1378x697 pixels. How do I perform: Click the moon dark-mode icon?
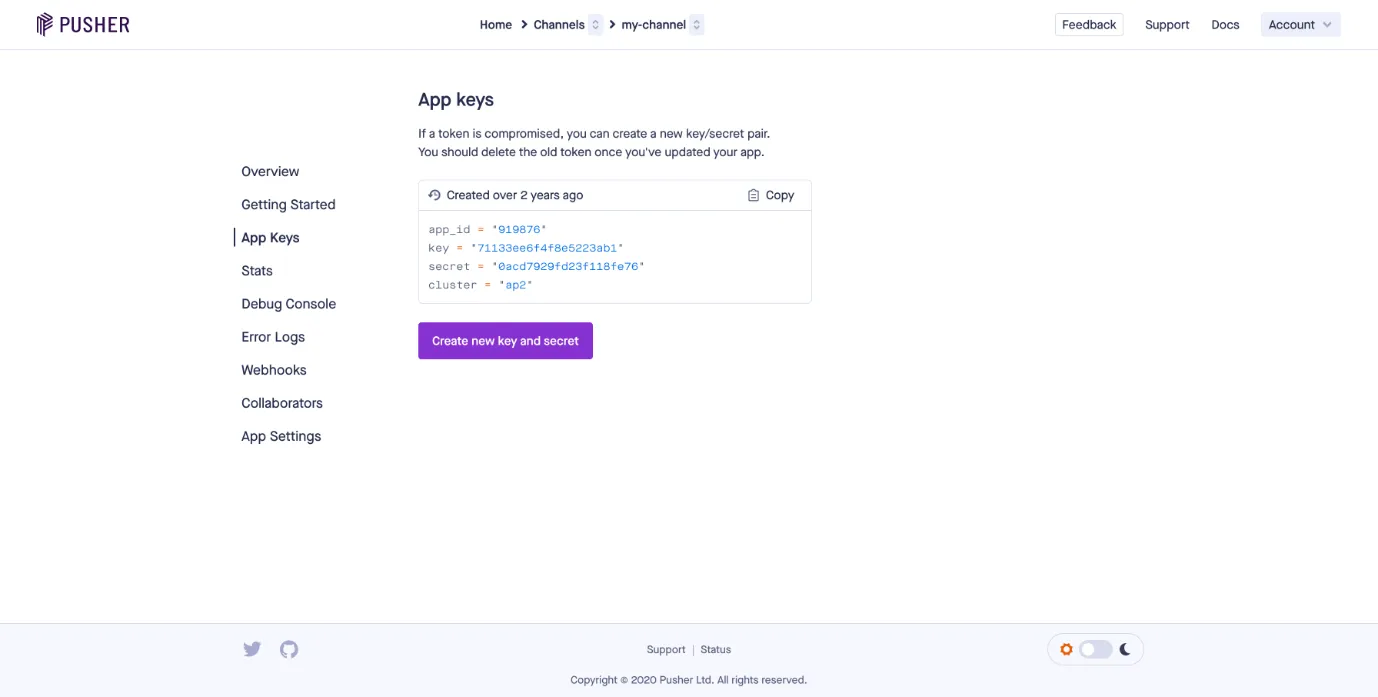(1125, 649)
